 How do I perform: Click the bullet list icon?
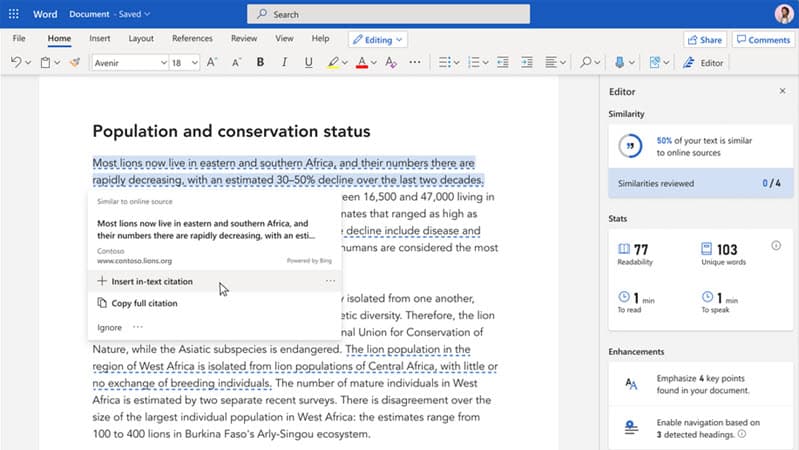[x=444, y=62]
